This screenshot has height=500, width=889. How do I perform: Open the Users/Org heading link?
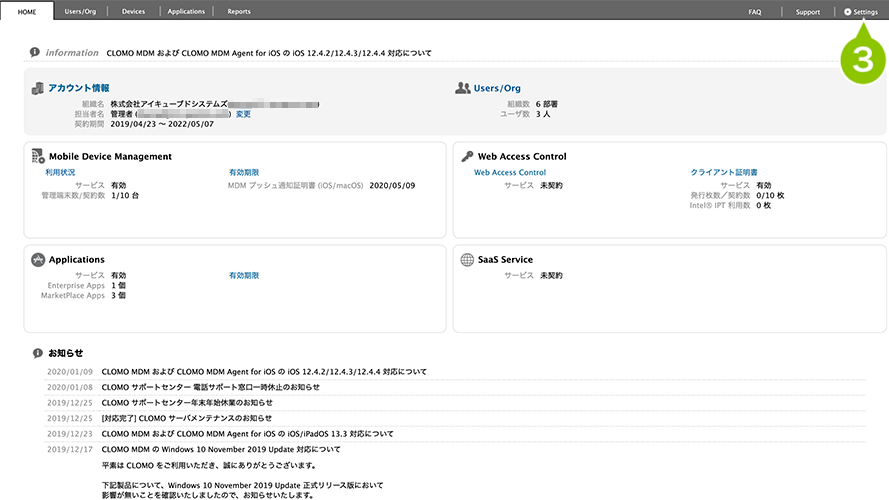point(497,88)
